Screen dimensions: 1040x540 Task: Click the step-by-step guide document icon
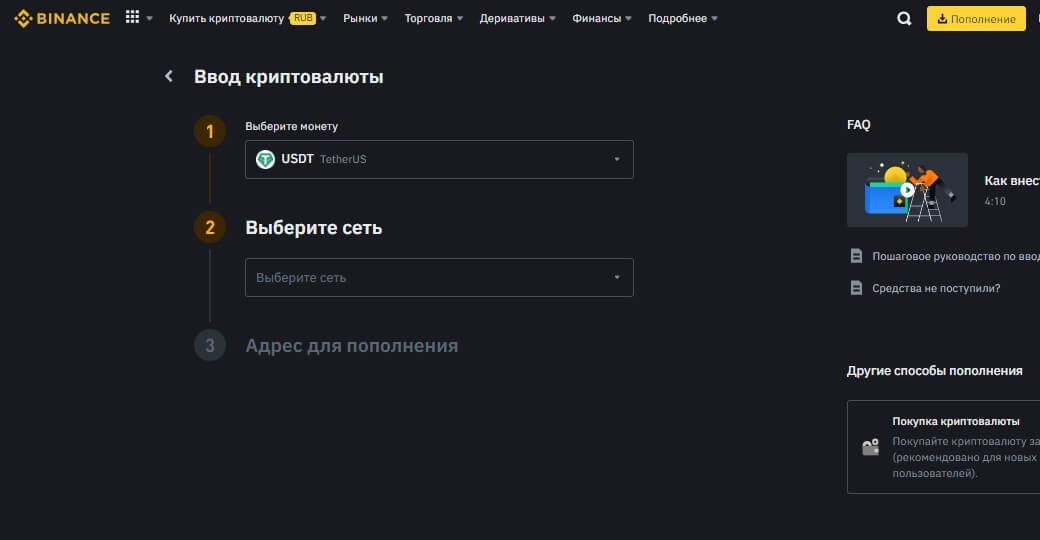(x=856, y=256)
